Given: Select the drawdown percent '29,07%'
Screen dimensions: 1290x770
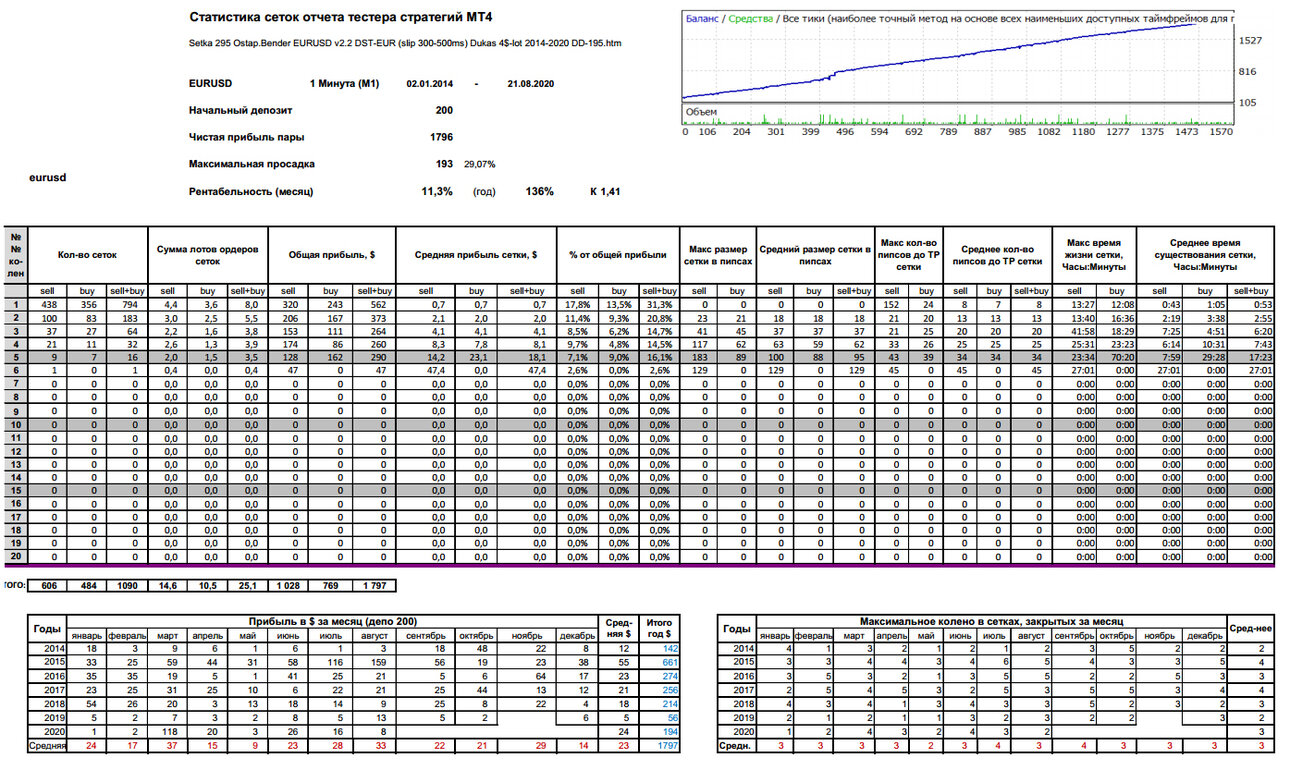Looking at the screenshot, I should tap(480, 164).
